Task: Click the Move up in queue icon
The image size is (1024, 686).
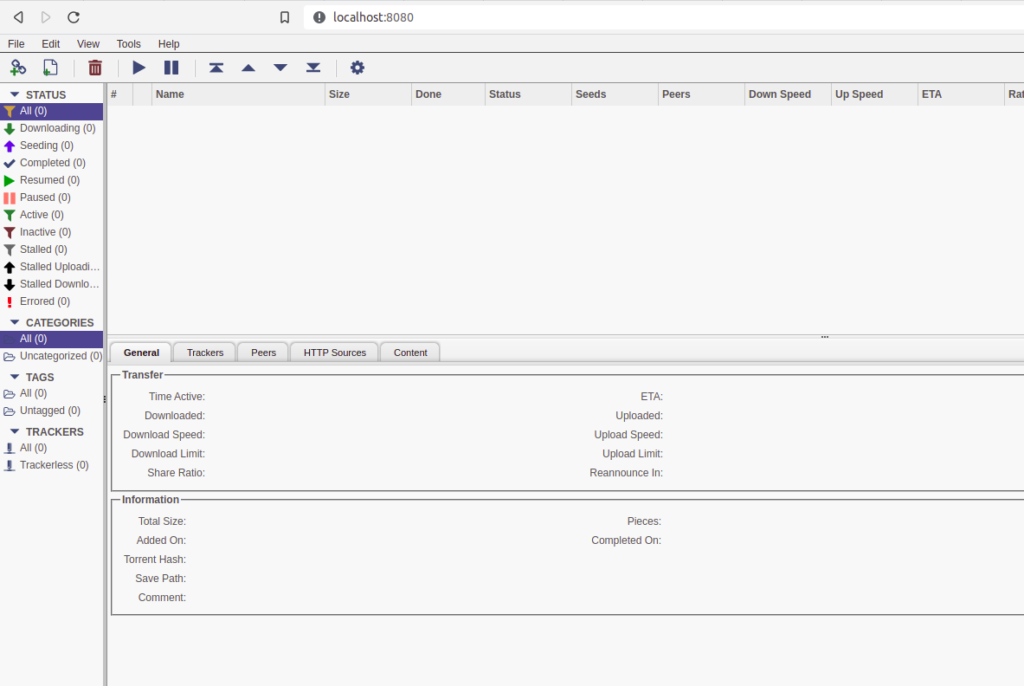Action: [x=248, y=67]
